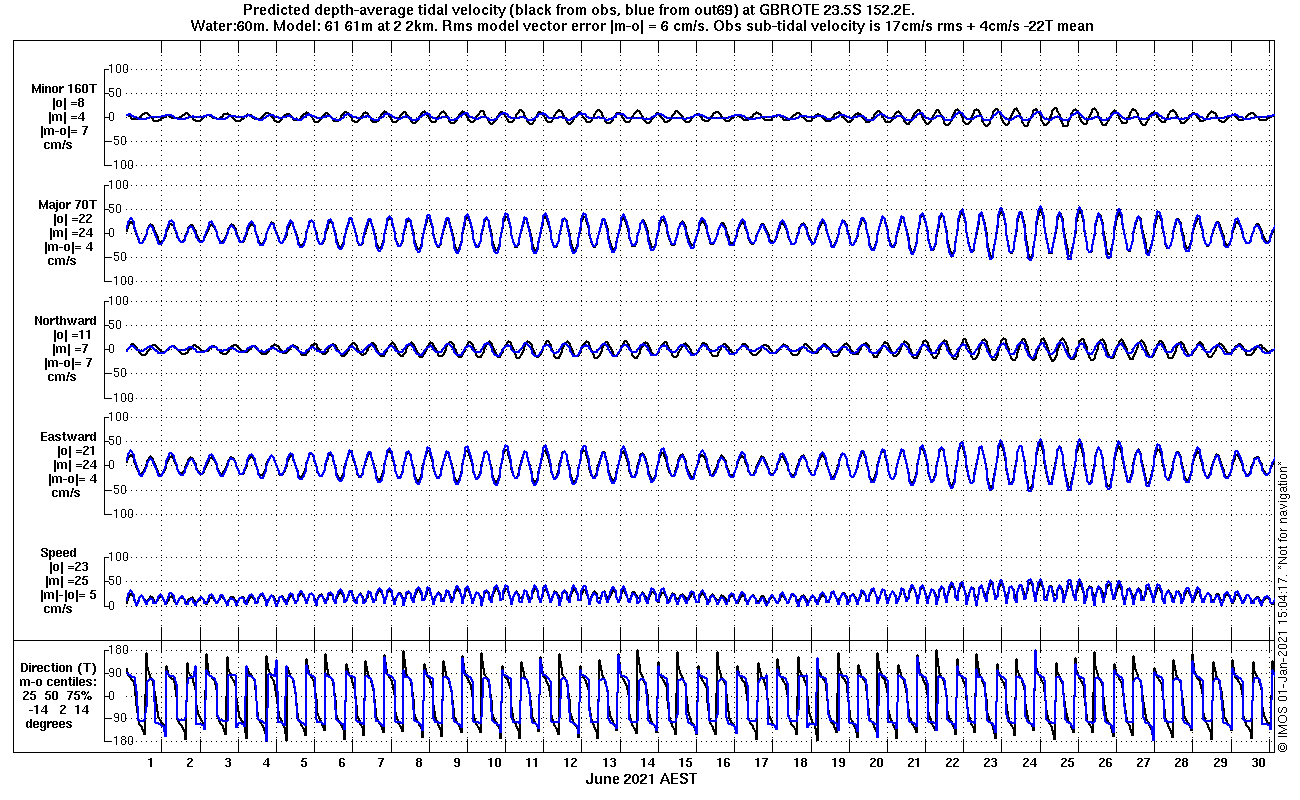Screen dimensions: 1300x800
Task: Select '|m|-|o|= 5' in the Speed panel
Action: (69, 595)
